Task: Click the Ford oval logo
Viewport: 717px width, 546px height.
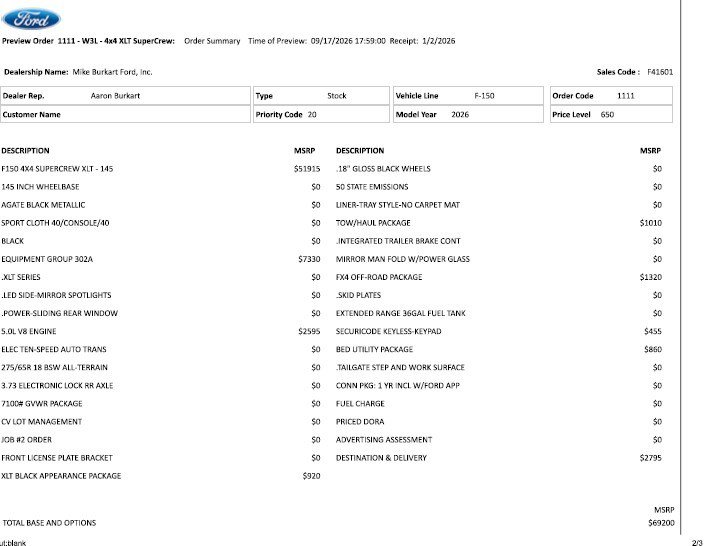Action: [x=31, y=19]
